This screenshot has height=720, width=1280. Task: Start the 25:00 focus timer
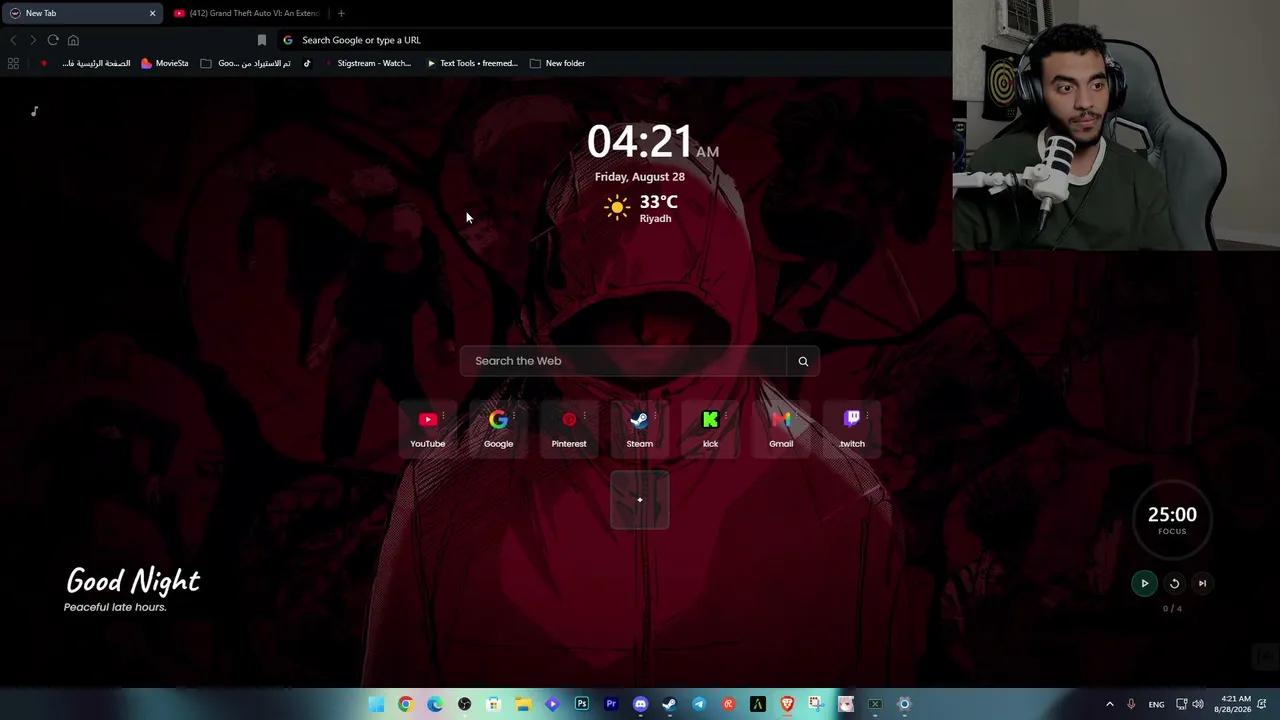(1144, 583)
